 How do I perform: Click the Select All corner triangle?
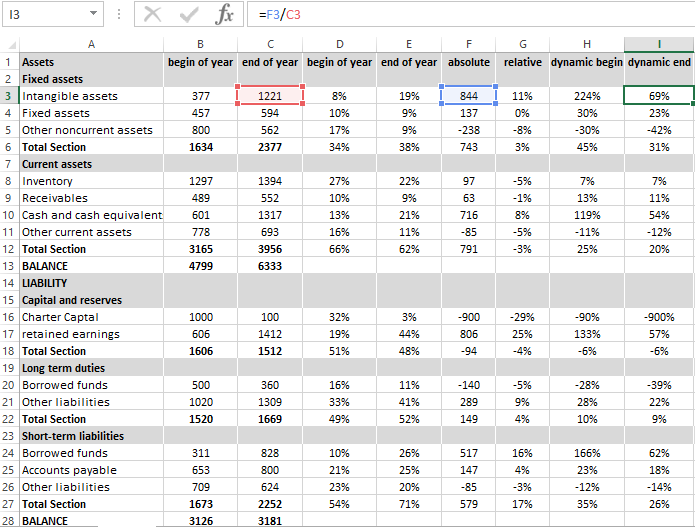(x=9, y=44)
